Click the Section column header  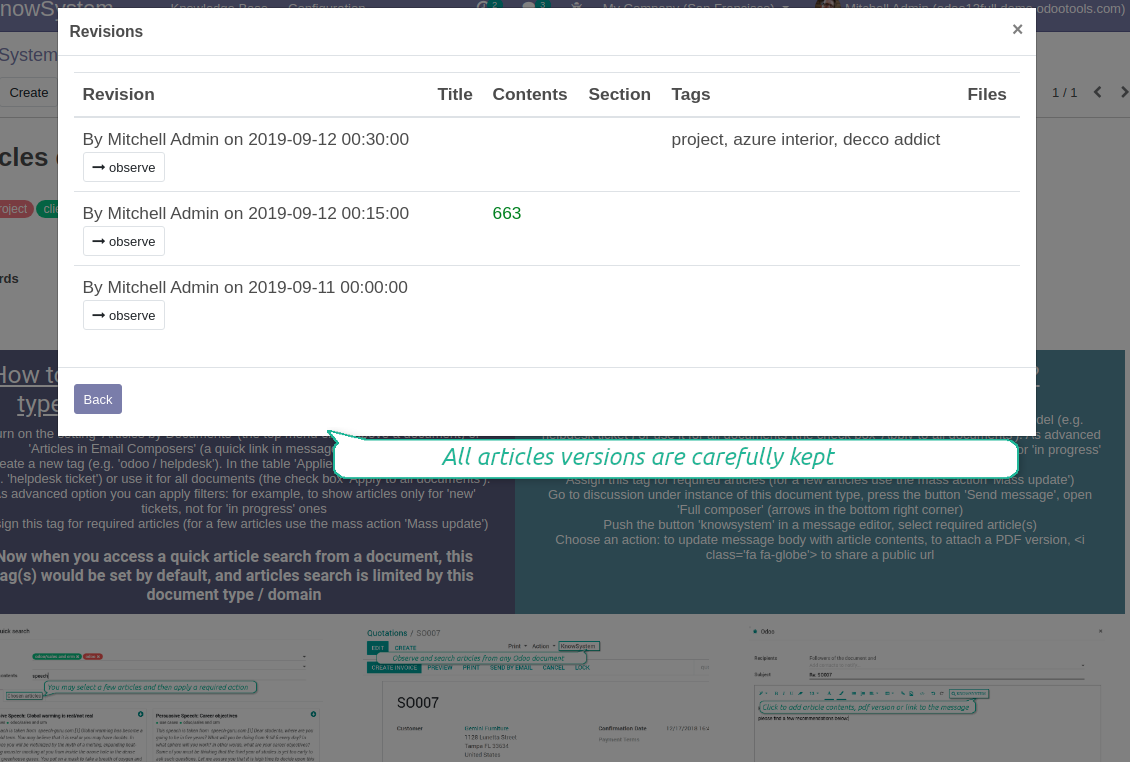coord(619,94)
